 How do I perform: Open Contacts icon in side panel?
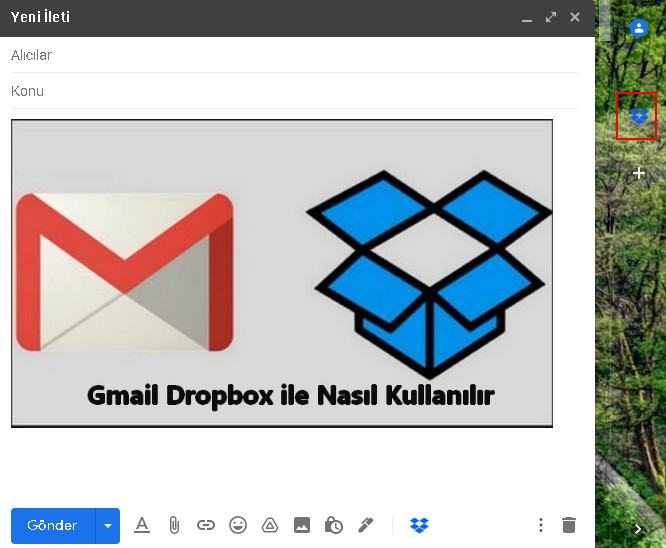639,28
